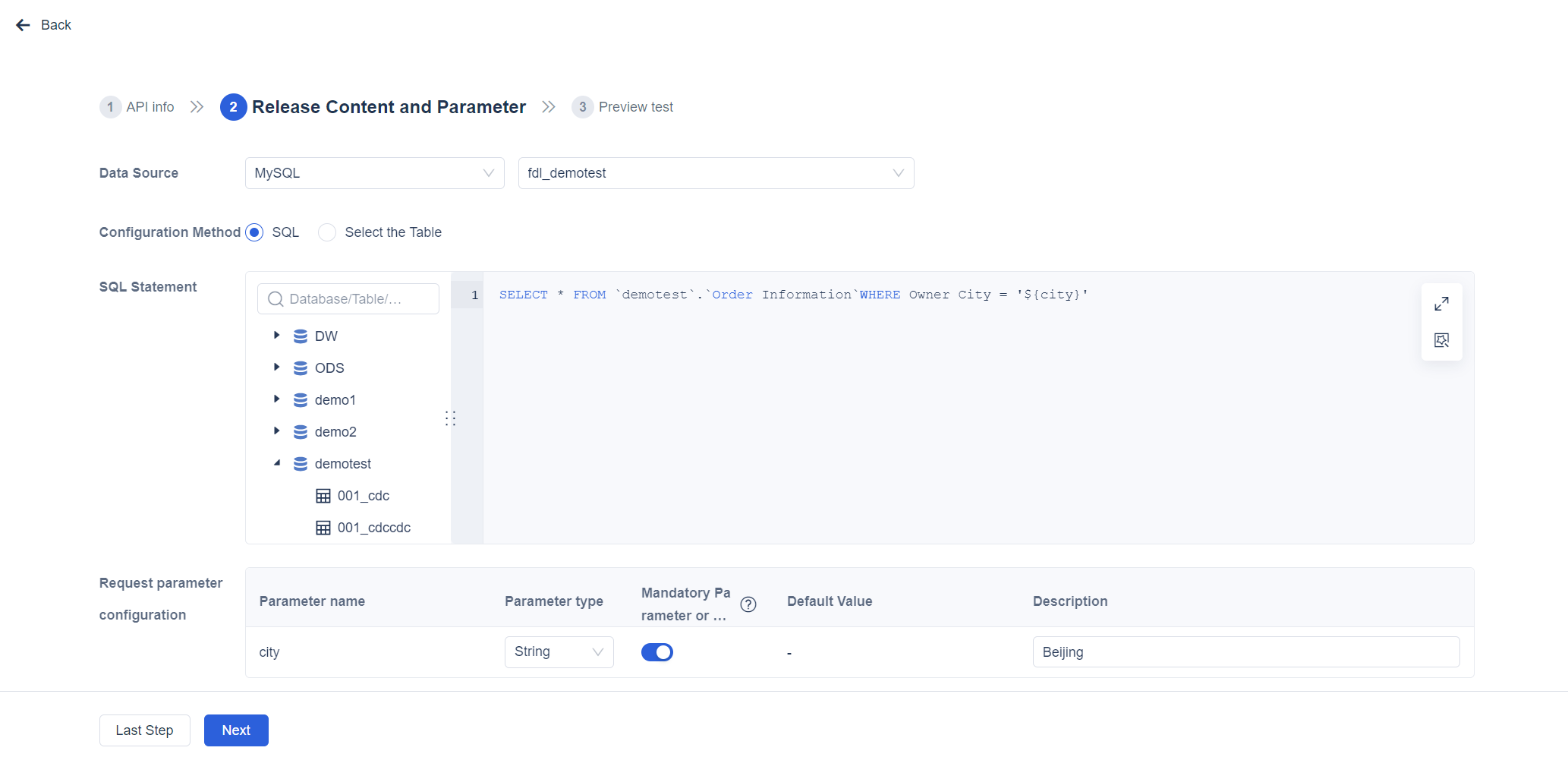Click the city parameter name cell

(269, 652)
